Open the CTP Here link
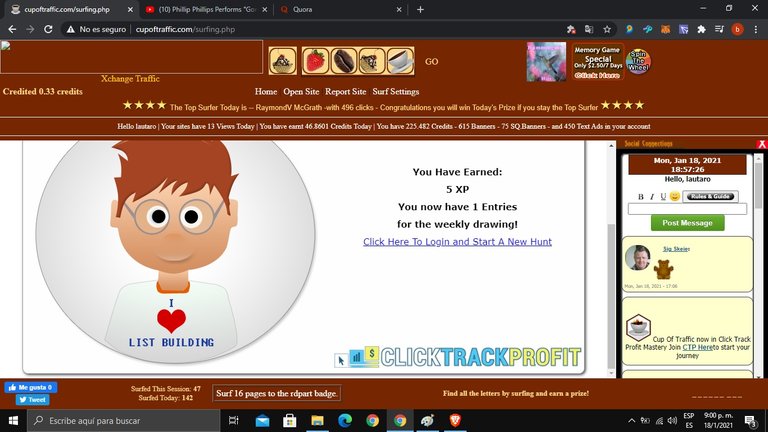 [698, 347]
